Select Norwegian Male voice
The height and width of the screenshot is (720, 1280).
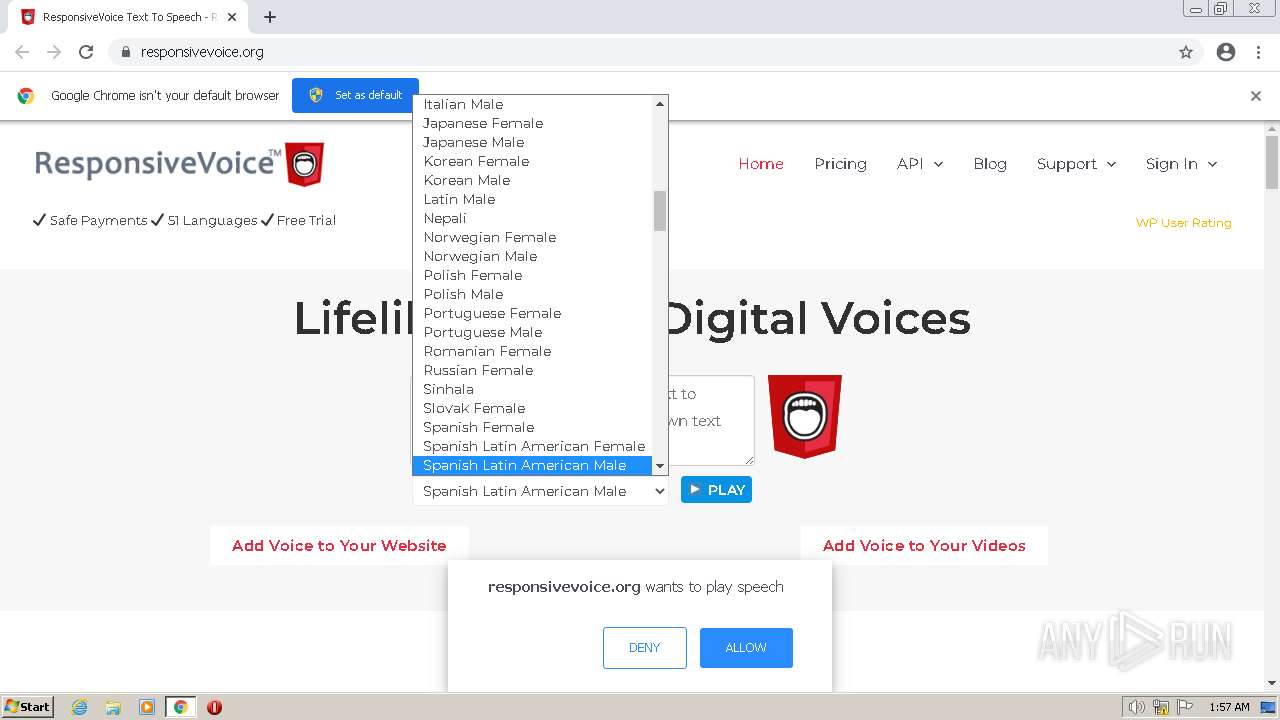pos(533,256)
